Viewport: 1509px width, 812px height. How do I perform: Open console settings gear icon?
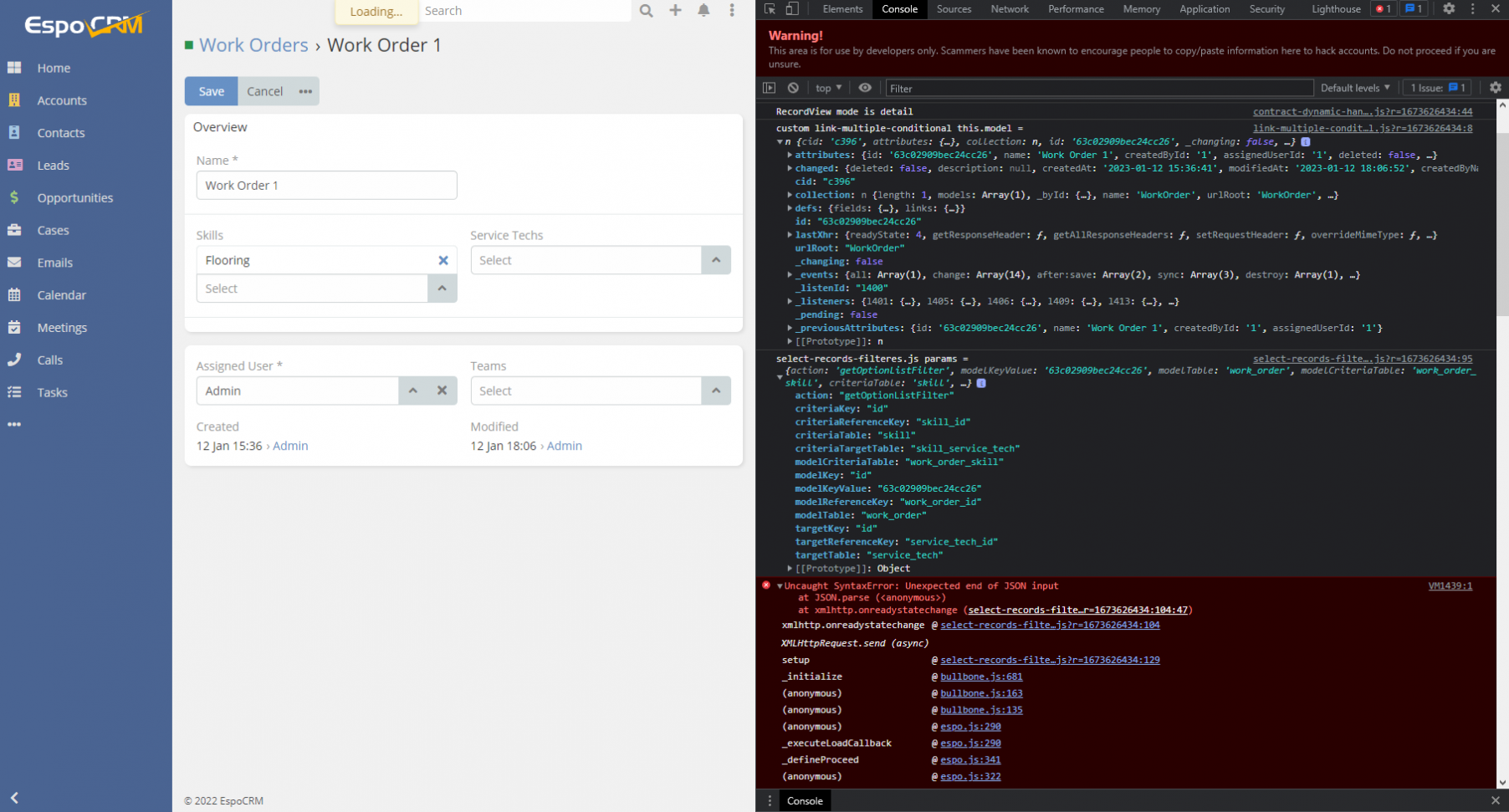coord(1496,88)
